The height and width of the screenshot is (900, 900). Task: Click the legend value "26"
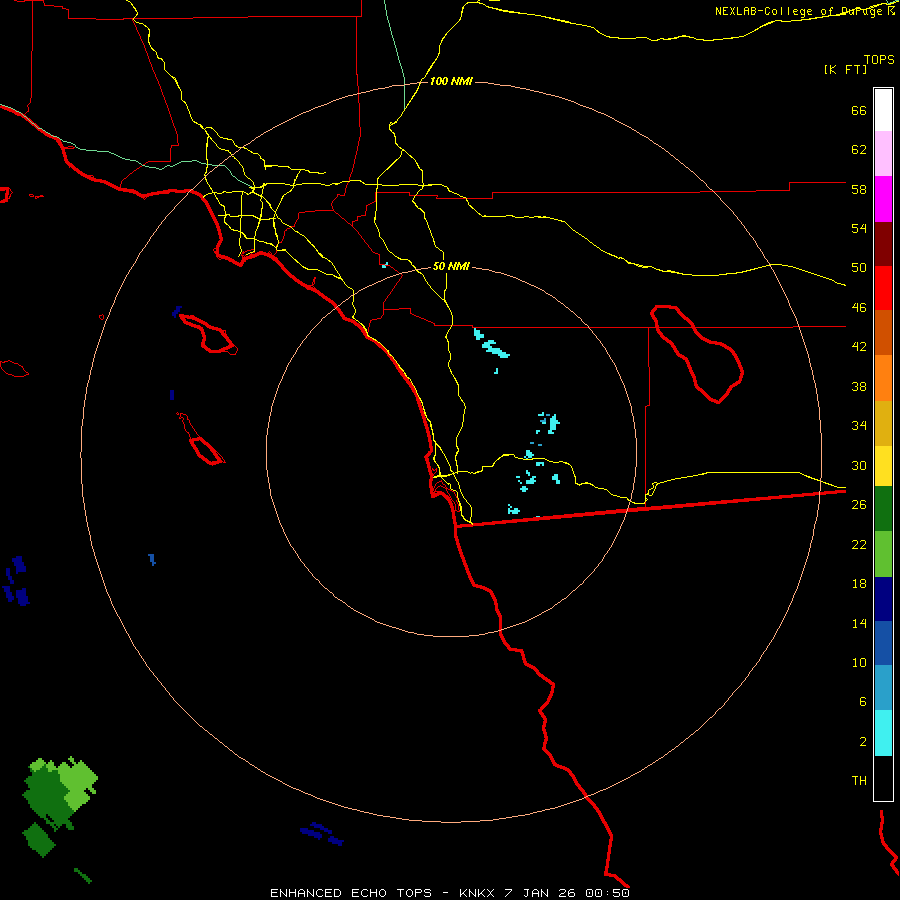click(x=859, y=505)
